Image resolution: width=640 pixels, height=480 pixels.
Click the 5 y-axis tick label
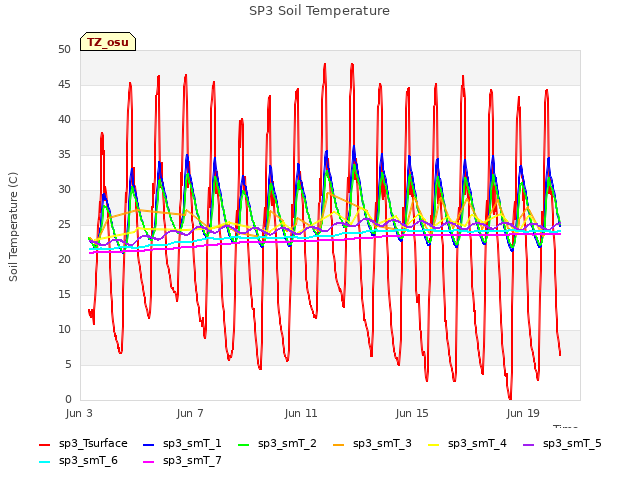68,364
